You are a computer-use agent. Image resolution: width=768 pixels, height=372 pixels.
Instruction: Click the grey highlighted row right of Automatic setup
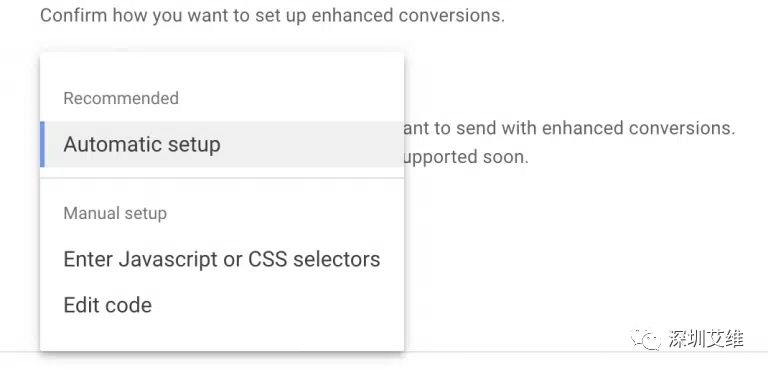click(x=313, y=144)
